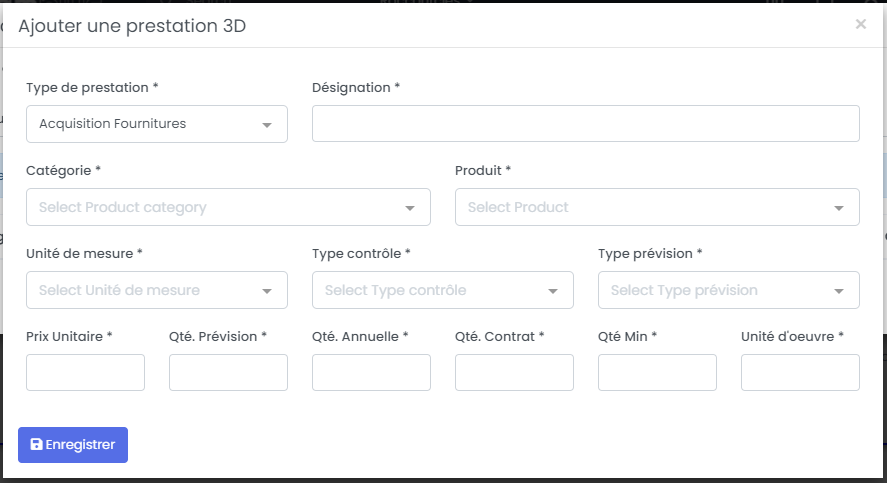This screenshot has height=483, width=887.
Task: Focus the Prix Unitaire input field
Action: click(x=85, y=373)
